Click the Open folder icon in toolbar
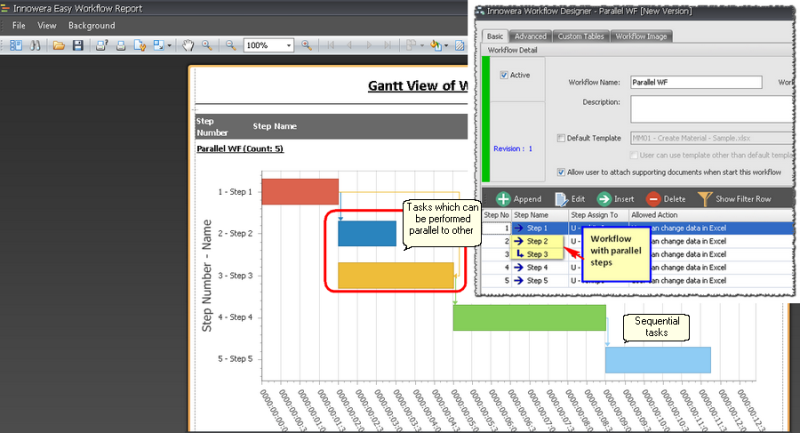 point(59,46)
